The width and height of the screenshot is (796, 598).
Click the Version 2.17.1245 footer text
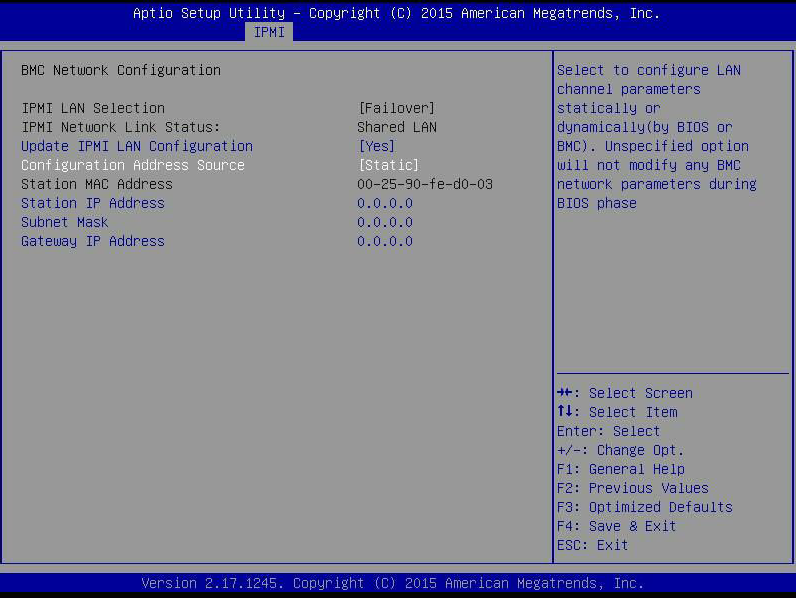coord(392,583)
